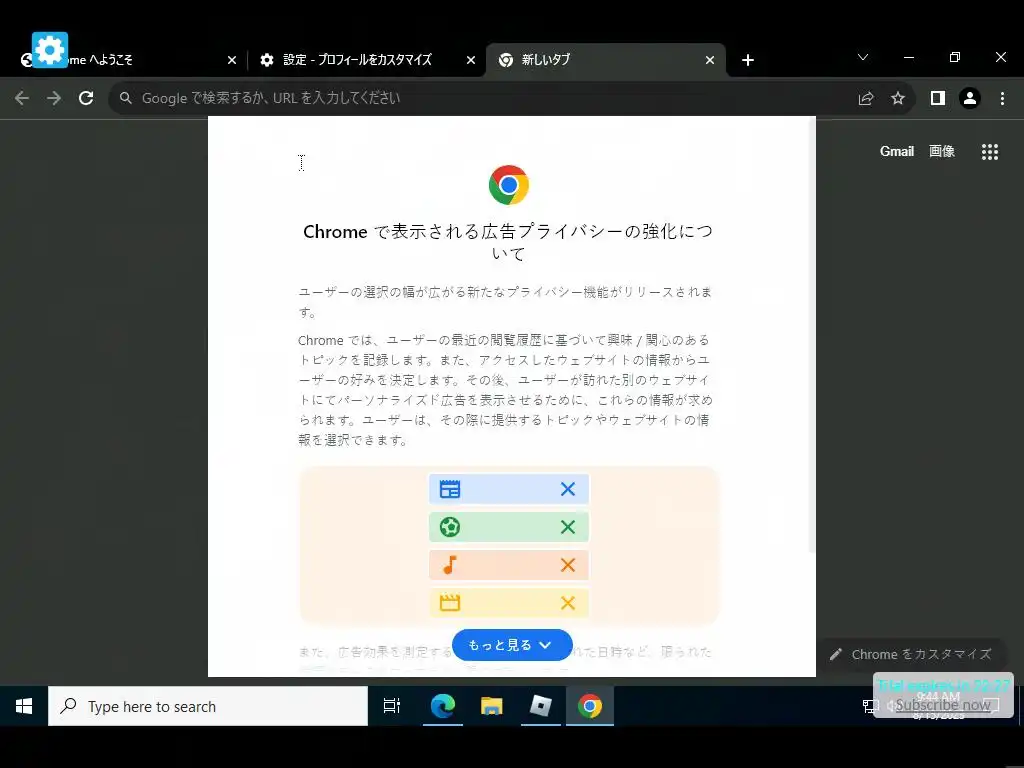
Task: Open the side panel icon
Action: 938,98
